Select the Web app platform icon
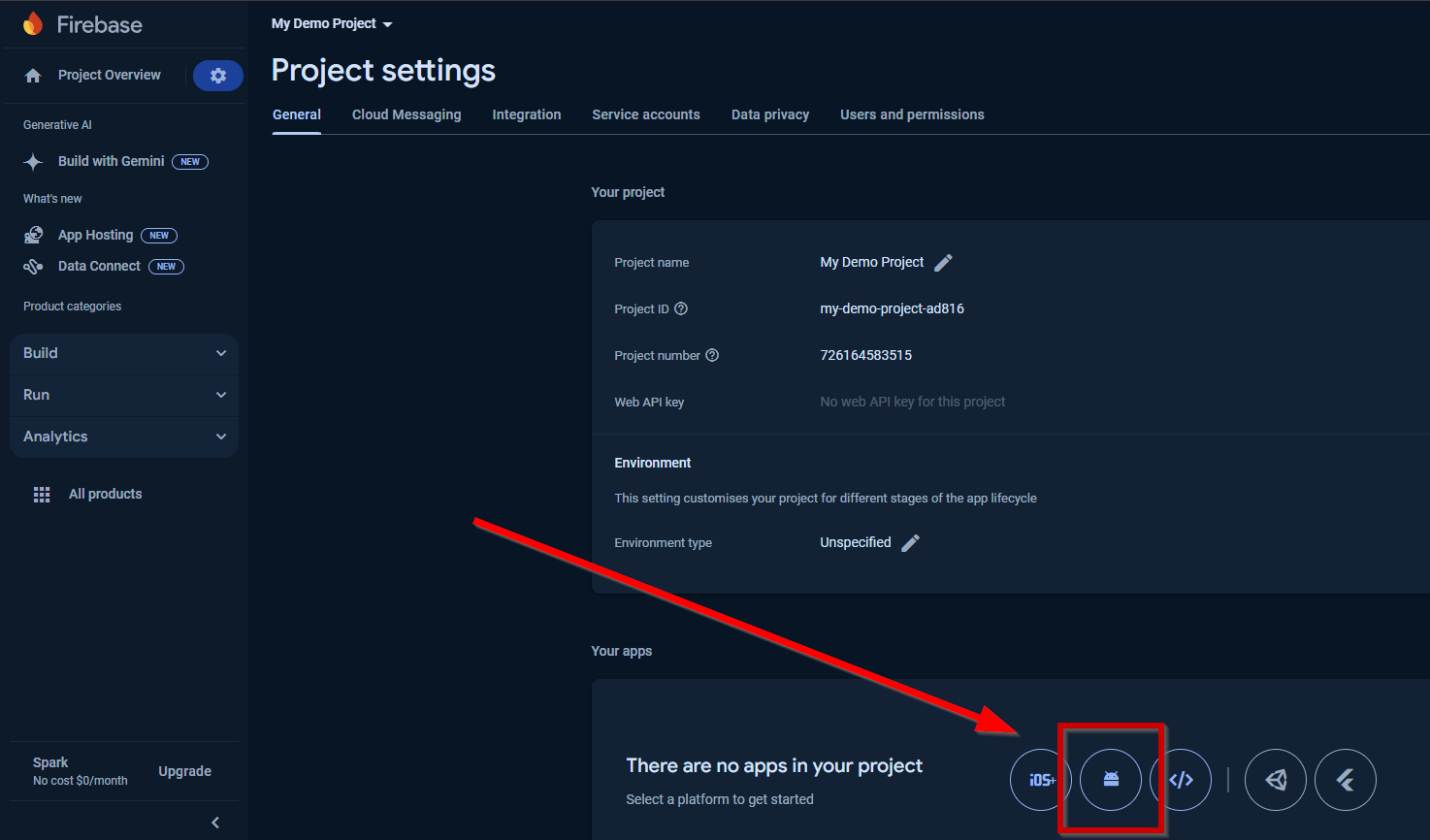1430x840 pixels. coord(1181,780)
